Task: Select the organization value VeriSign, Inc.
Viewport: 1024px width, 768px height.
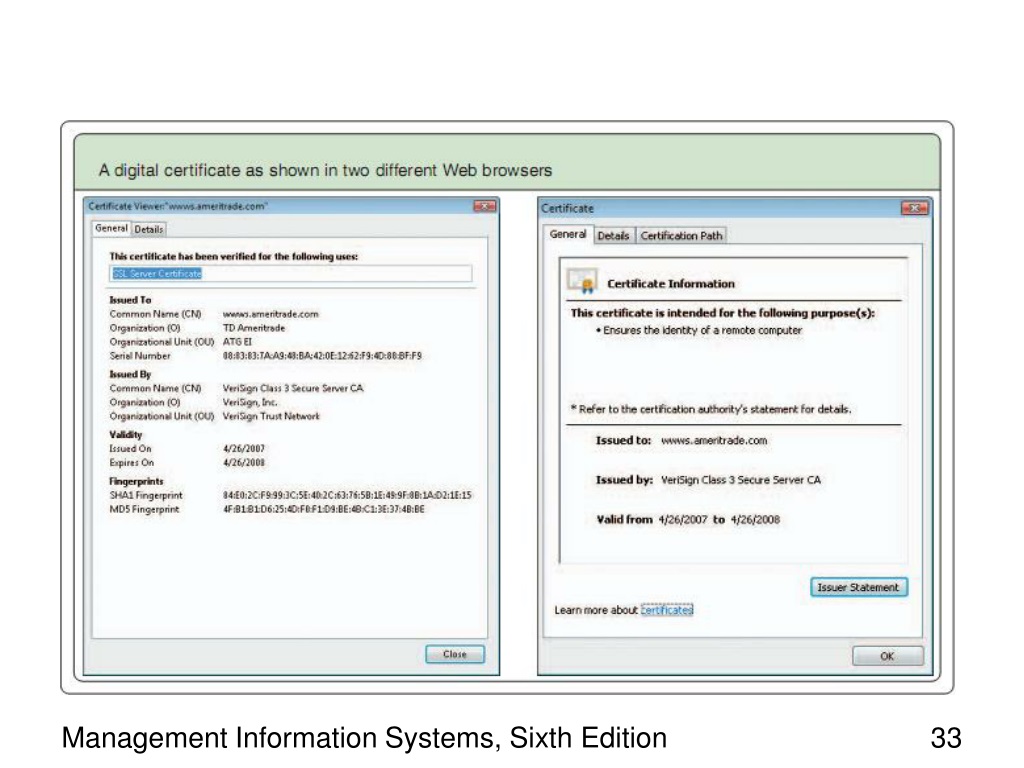Action: (250, 402)
